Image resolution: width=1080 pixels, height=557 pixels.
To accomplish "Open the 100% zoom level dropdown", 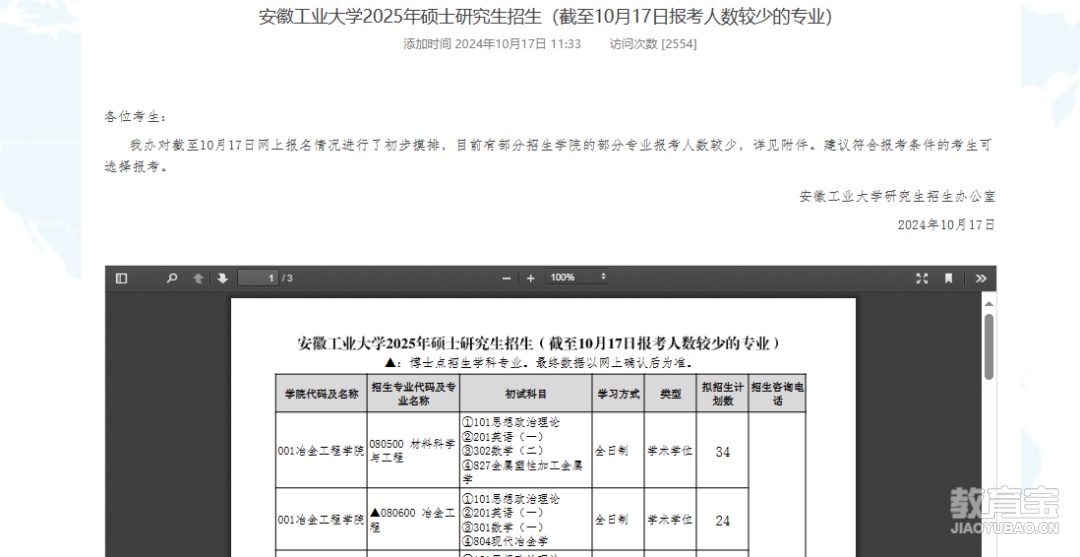I will pos(577,277).
